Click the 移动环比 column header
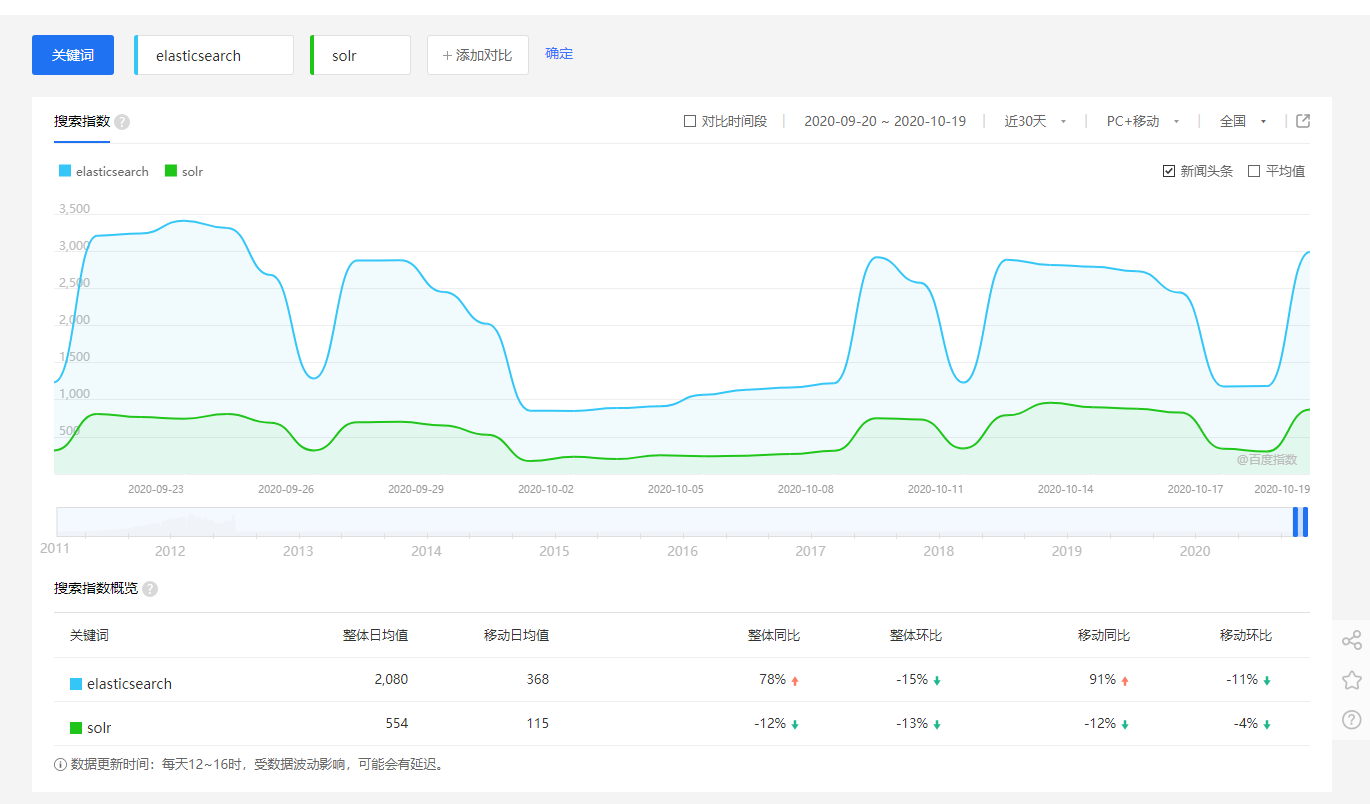The image size is (1370, 804). click(1246, 635)
